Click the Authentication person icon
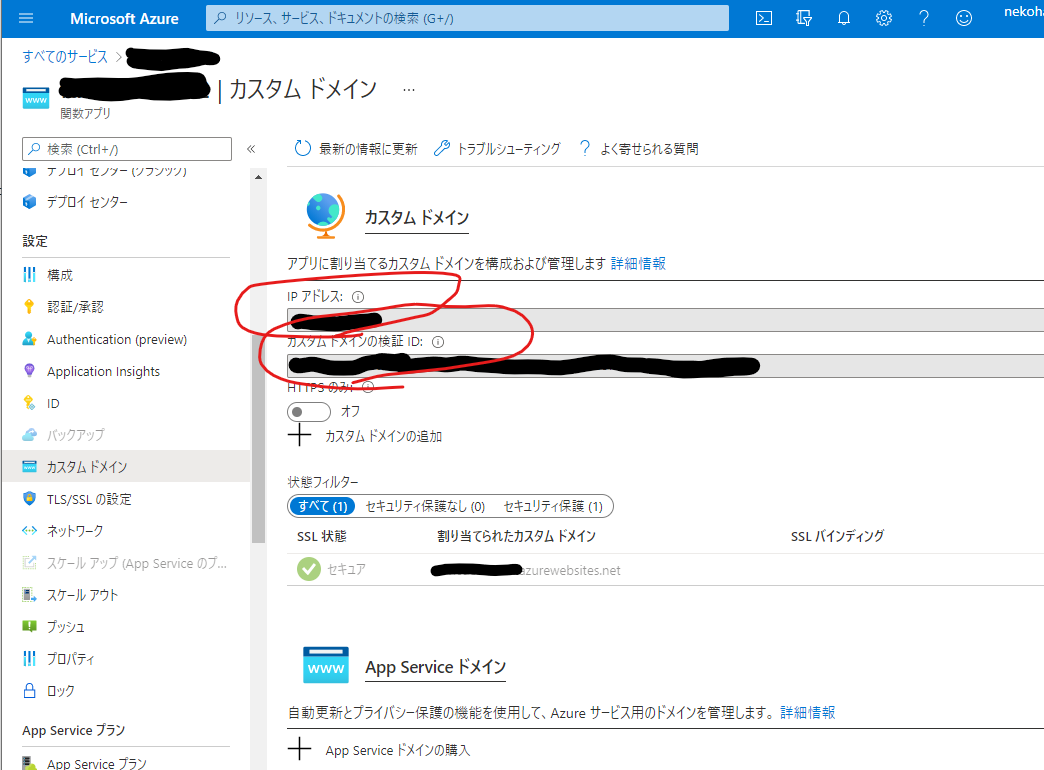This screenshot has height=770, width=1044. (x=29, y=338)
